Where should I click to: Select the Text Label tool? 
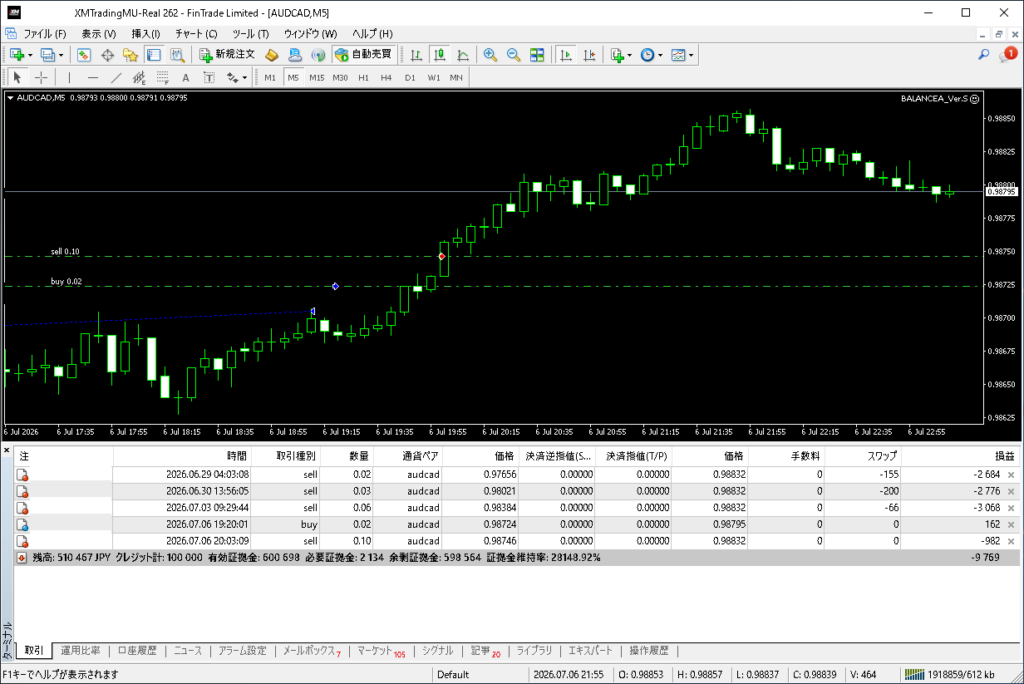[209, 78]
